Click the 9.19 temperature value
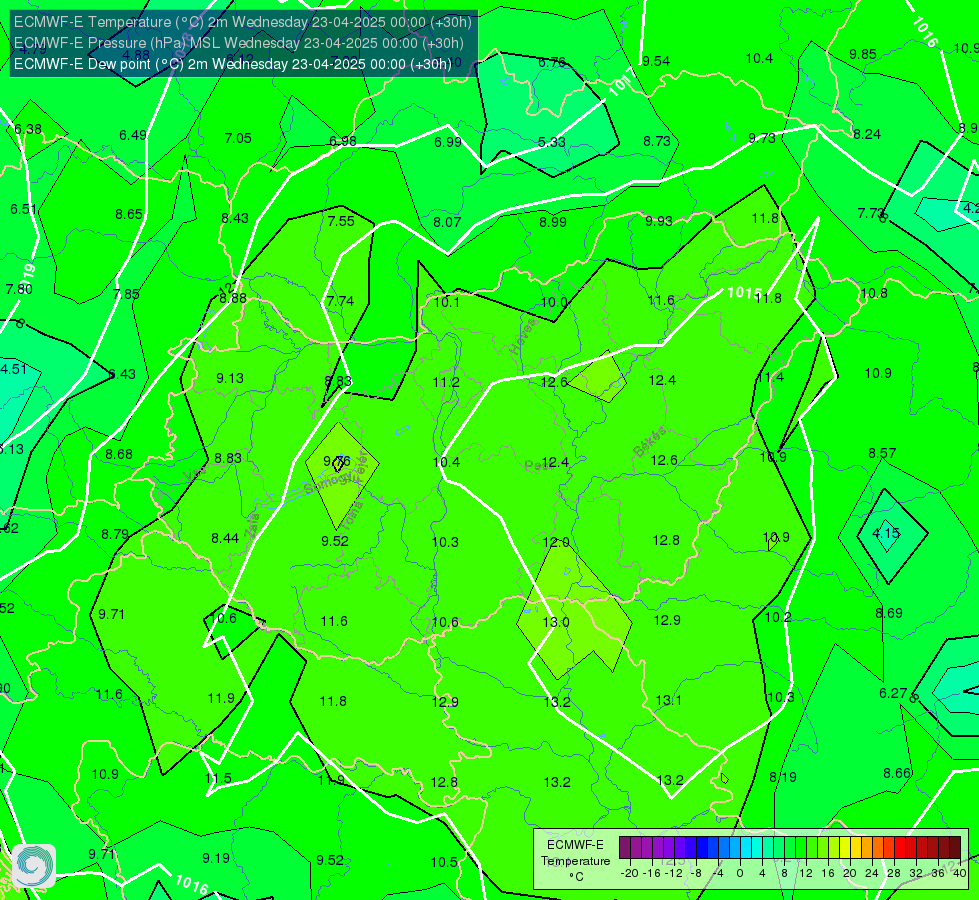The image size is (979, 900). click(x=216, y=858)
